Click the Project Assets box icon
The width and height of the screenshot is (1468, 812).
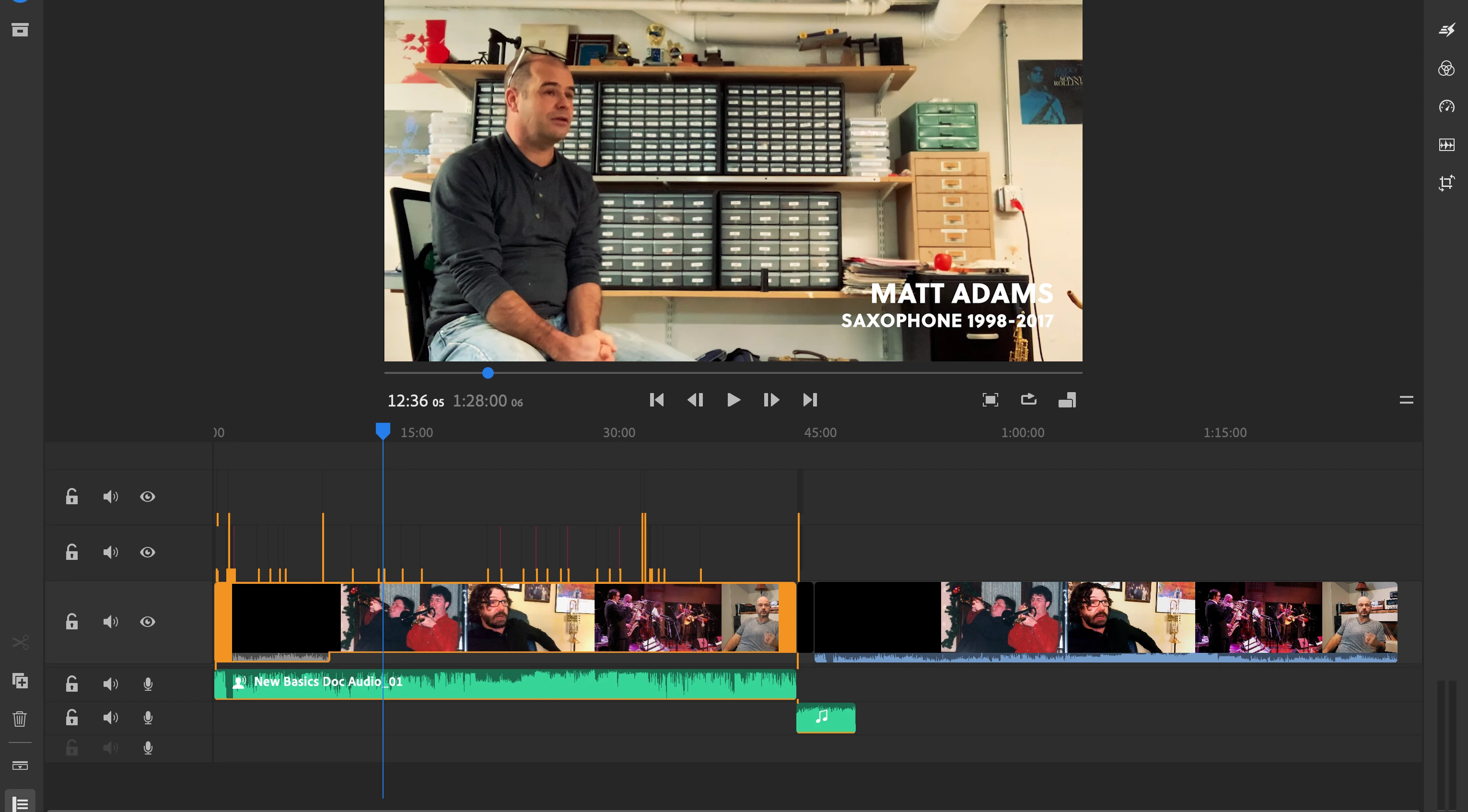(x=20, y=30)
